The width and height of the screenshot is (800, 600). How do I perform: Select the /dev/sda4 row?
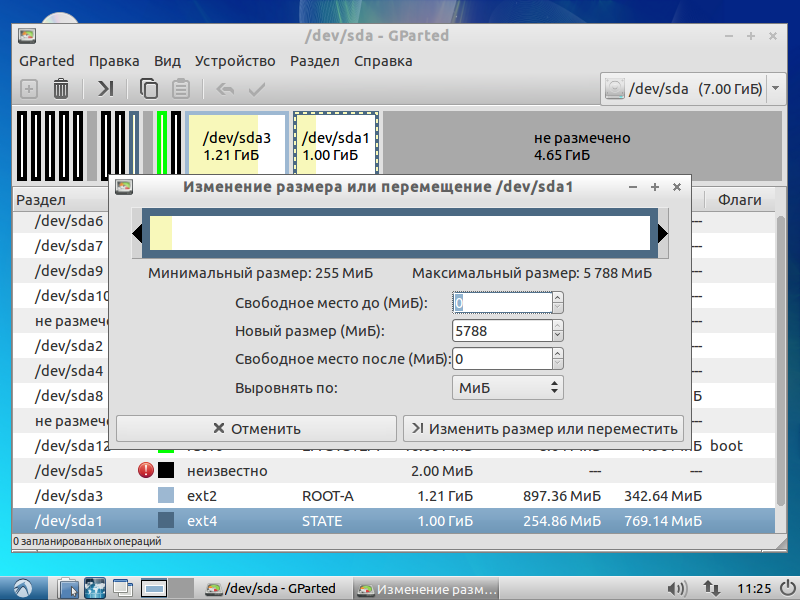[61, 371]
